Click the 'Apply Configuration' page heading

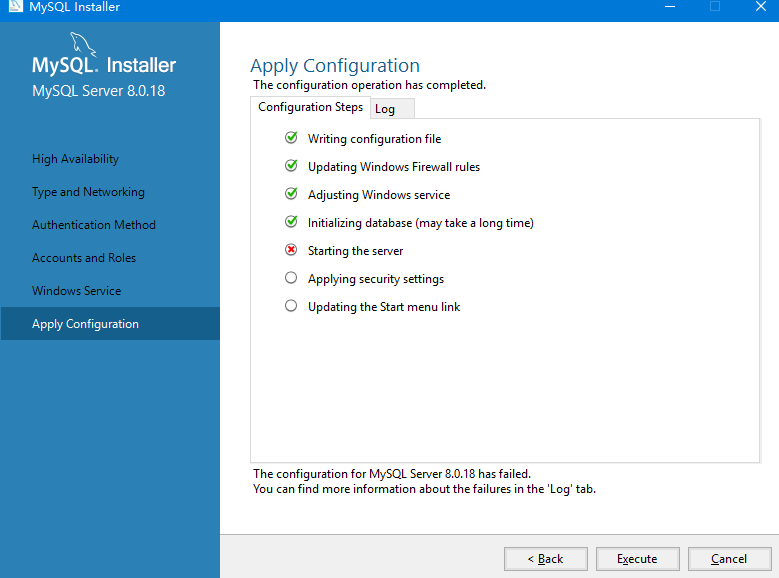click(x=335, y=66)
